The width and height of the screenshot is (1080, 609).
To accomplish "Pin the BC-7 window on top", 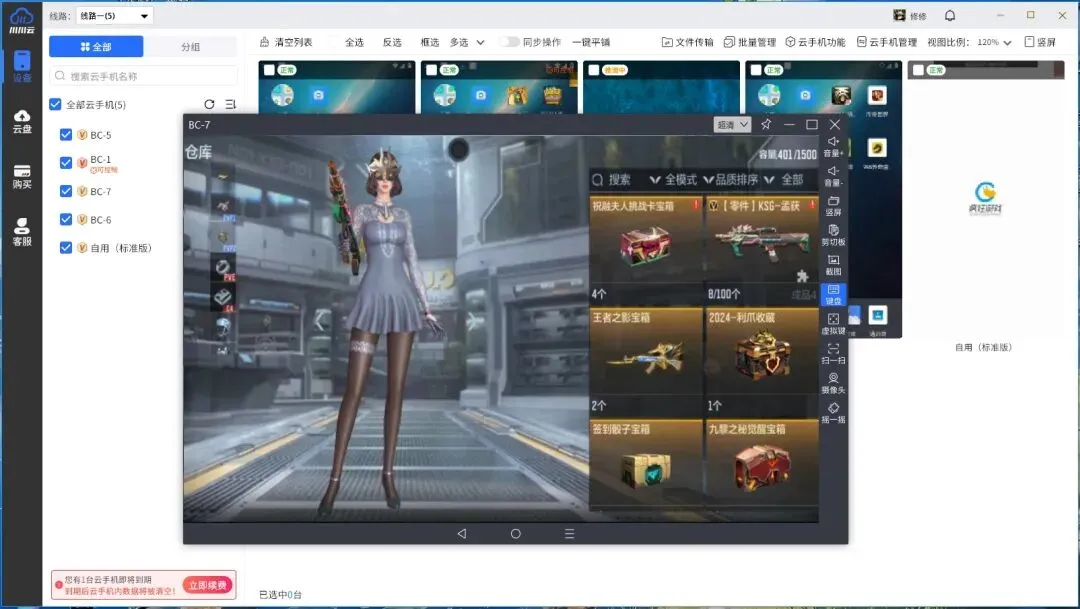I will (x=766, y=124).
